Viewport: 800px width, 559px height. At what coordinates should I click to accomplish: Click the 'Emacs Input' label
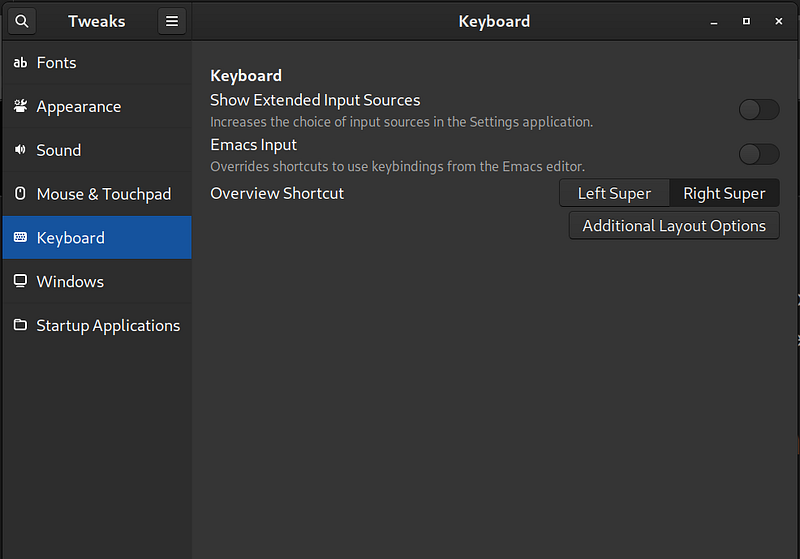click(254, 145)
